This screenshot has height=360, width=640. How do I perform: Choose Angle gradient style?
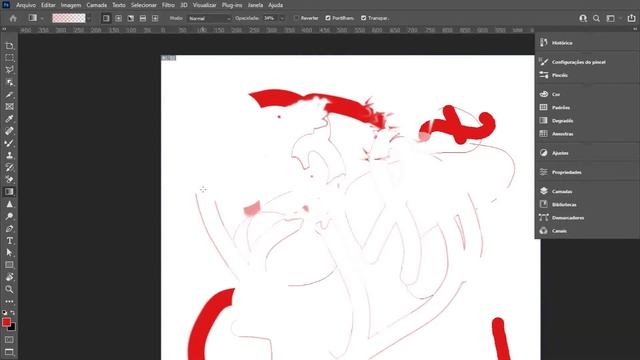(x=131, y=18)
